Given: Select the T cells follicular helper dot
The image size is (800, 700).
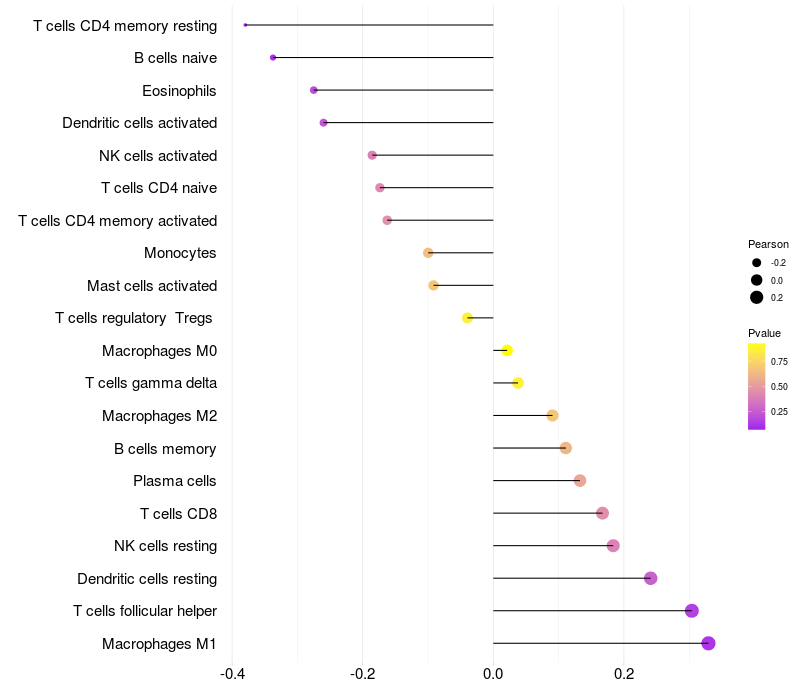Looking at the screenshot, I should 691,611.
